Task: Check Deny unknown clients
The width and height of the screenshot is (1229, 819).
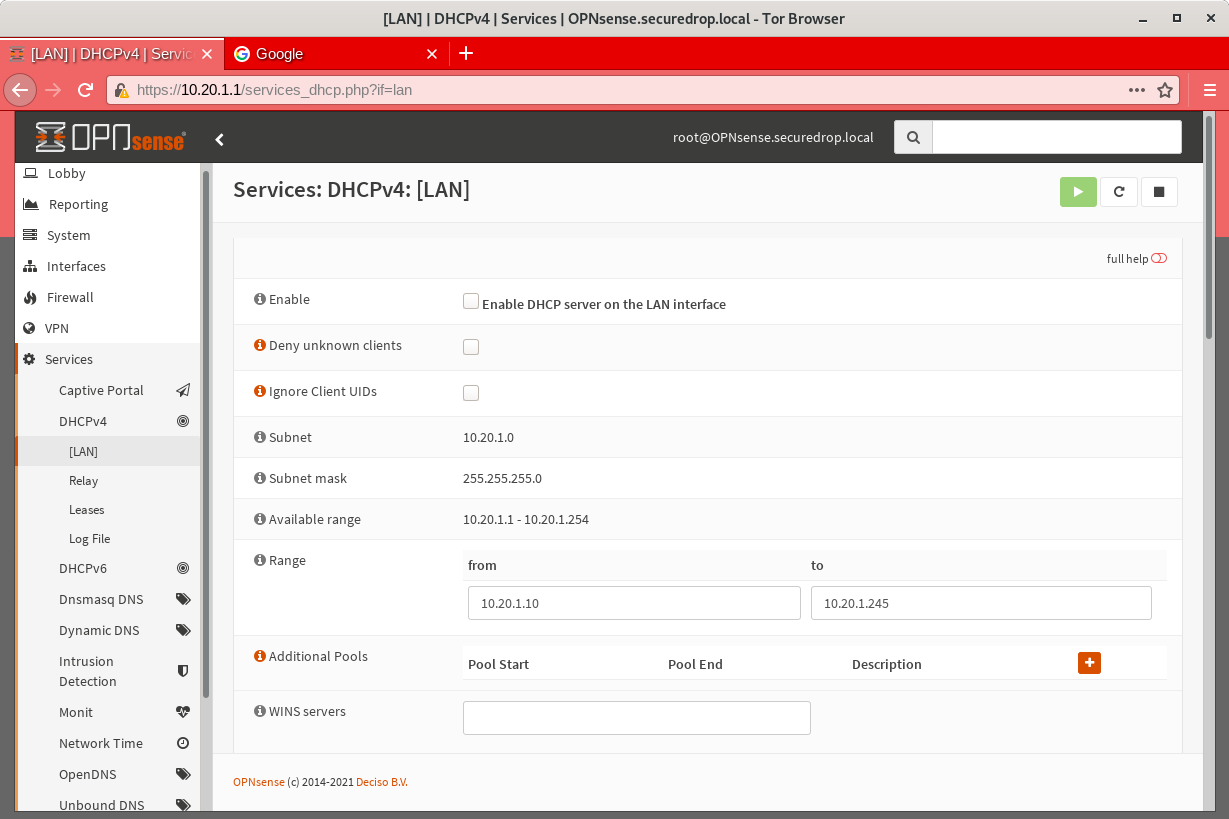Action: pyautogui.click(x=470, y=346)
